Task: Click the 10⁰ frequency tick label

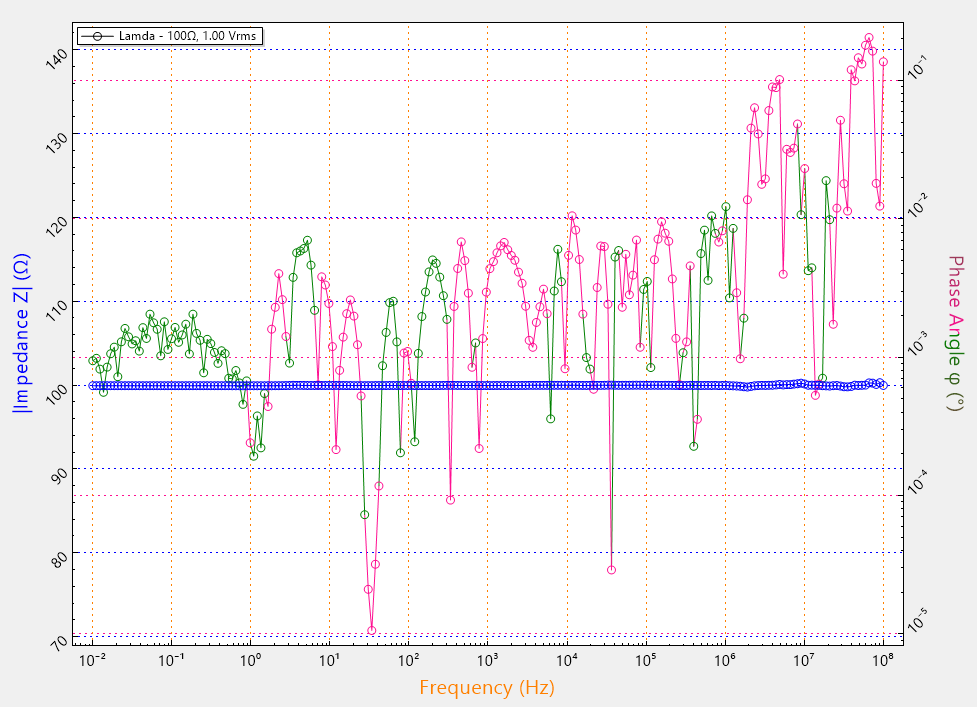Action: pos(250,660)
